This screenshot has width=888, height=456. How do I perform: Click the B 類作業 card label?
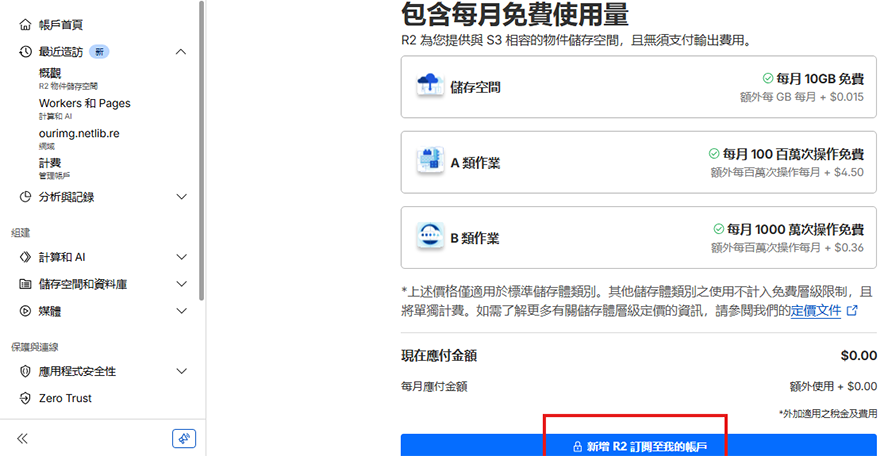pyautogui.click(x=475, y=238)
